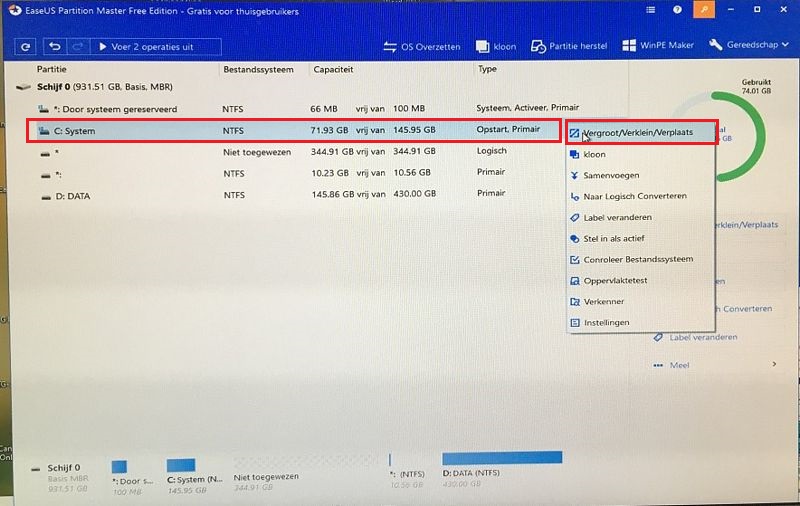Click the Type column header
The image size is (800, 506).
pos(487,69)
